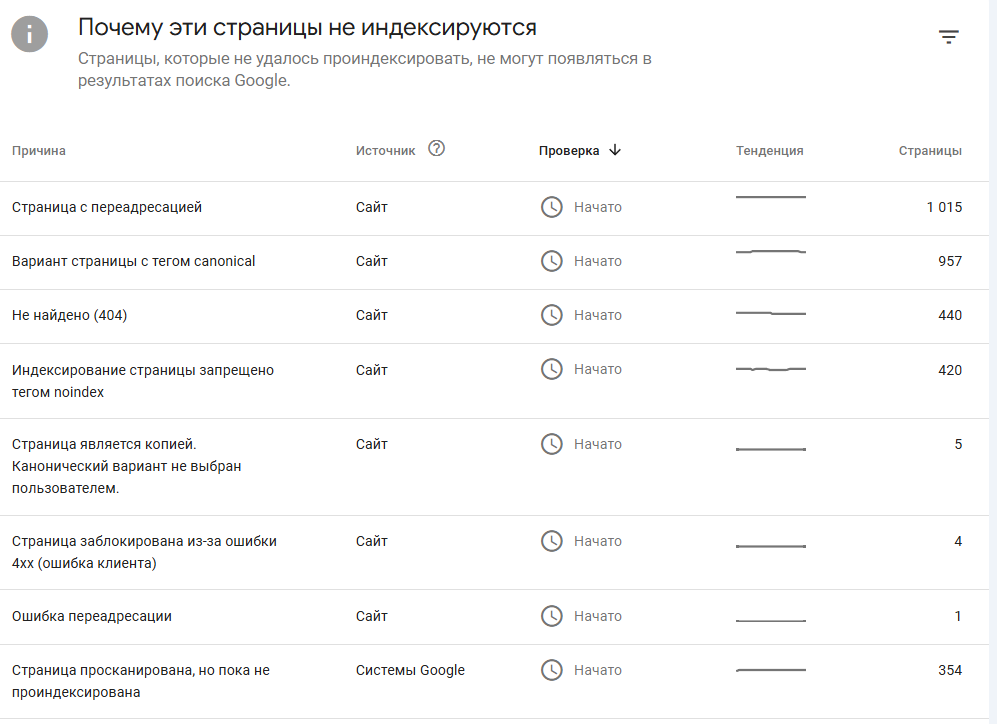Open Страница заблокирована из-за ошибки 4xx row
This screenshot has height=724, width=997.
point(494,552)
